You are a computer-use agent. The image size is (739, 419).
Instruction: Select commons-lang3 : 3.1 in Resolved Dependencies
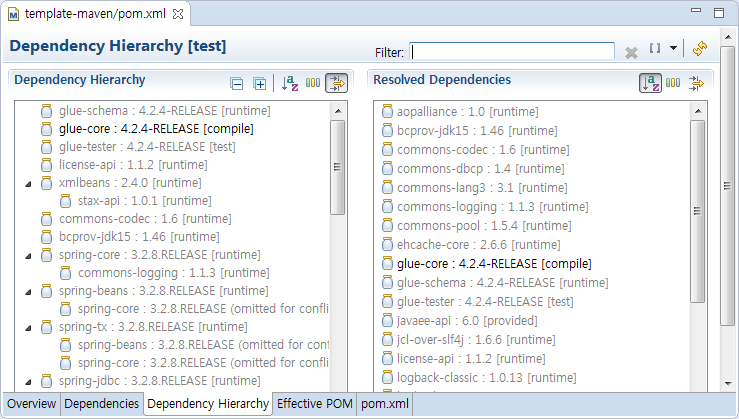[482, 188]
